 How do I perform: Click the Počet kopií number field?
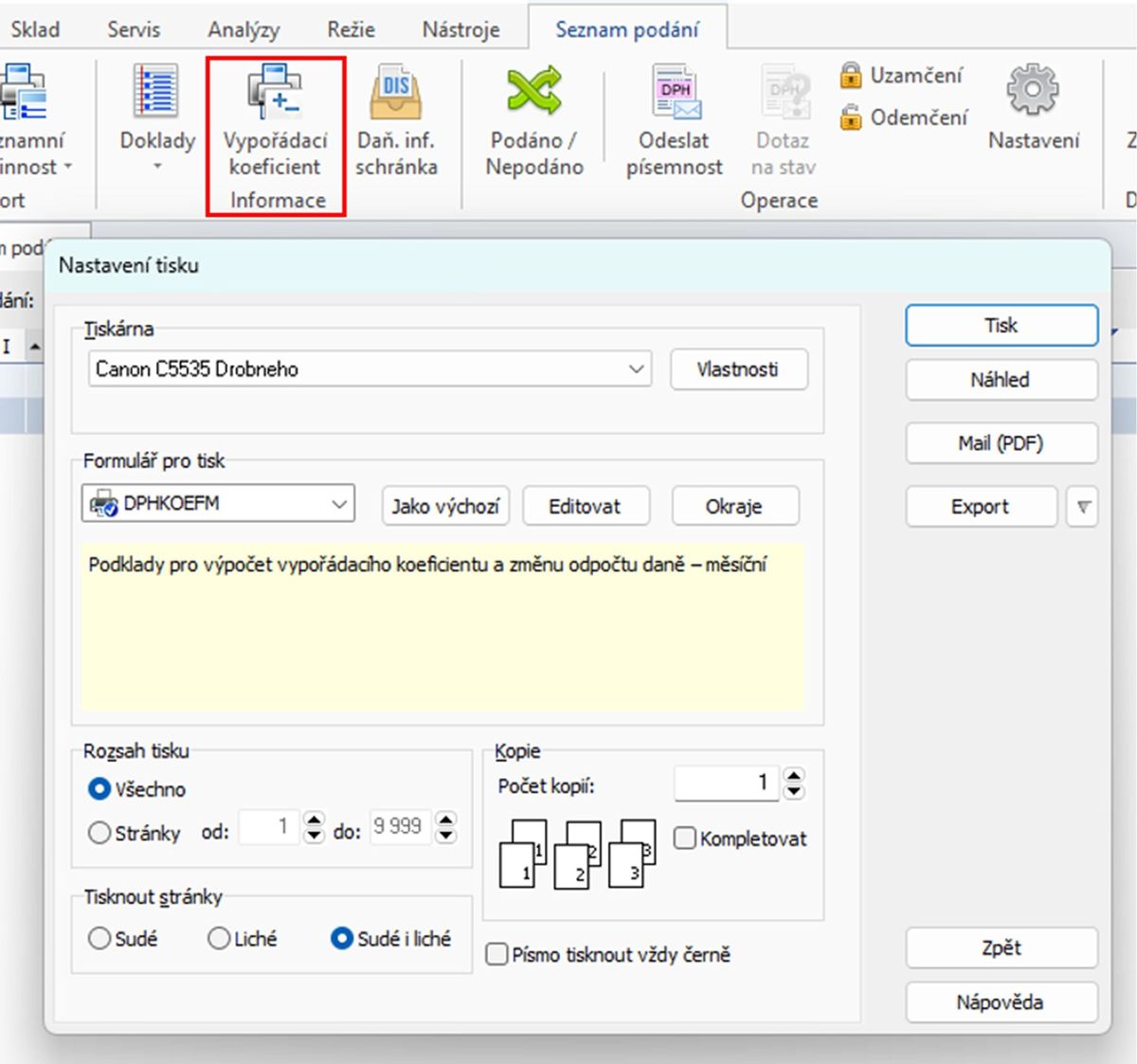coord(726,783)
